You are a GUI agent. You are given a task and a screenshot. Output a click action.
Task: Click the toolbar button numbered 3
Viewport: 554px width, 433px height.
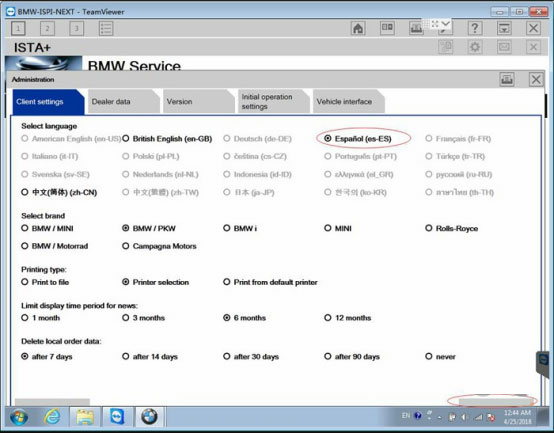coord(76,29)
